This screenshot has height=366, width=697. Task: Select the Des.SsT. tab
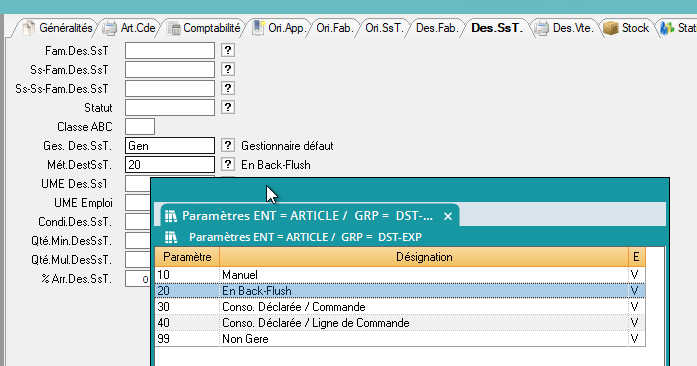497,28
